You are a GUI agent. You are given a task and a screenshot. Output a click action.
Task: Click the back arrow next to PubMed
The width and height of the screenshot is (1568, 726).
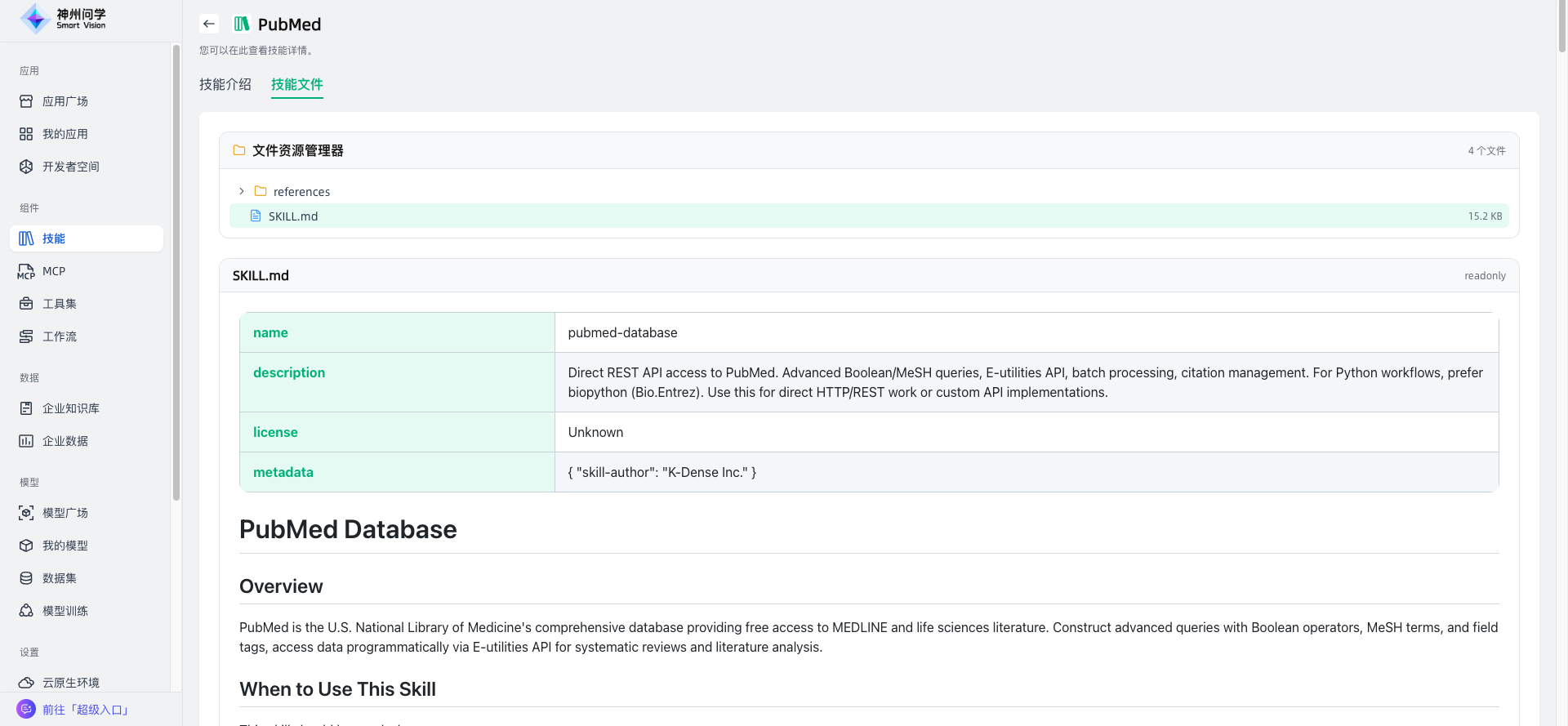[x=209, y=24]
